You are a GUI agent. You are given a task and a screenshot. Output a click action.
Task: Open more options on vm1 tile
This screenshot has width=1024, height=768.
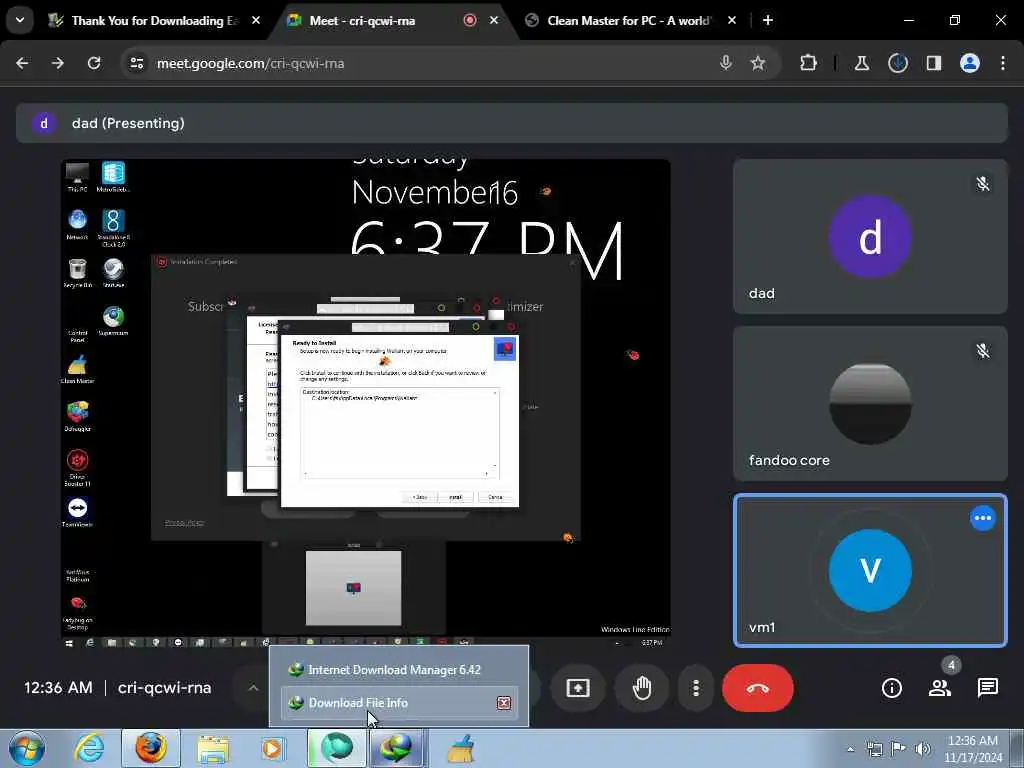point(983,518)
